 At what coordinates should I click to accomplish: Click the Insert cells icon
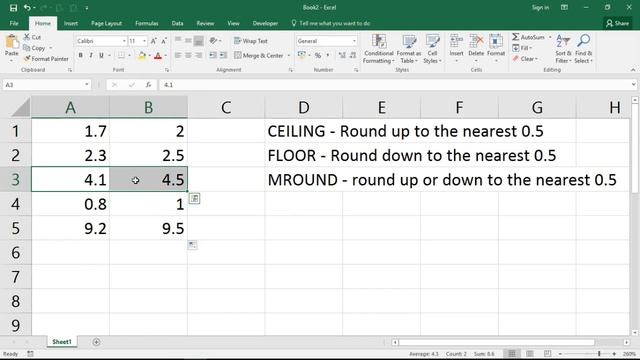pyautogui.click(x=456, y=42)
